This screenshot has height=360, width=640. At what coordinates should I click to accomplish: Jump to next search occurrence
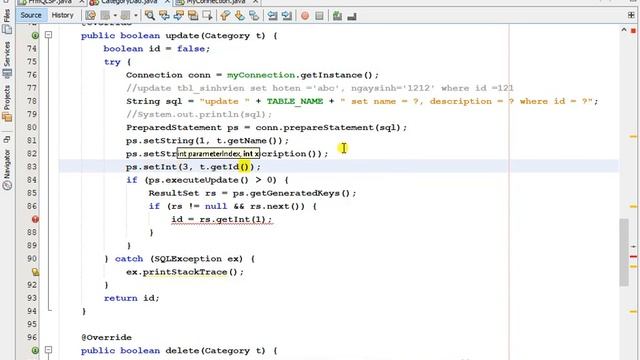pos(179,16)
